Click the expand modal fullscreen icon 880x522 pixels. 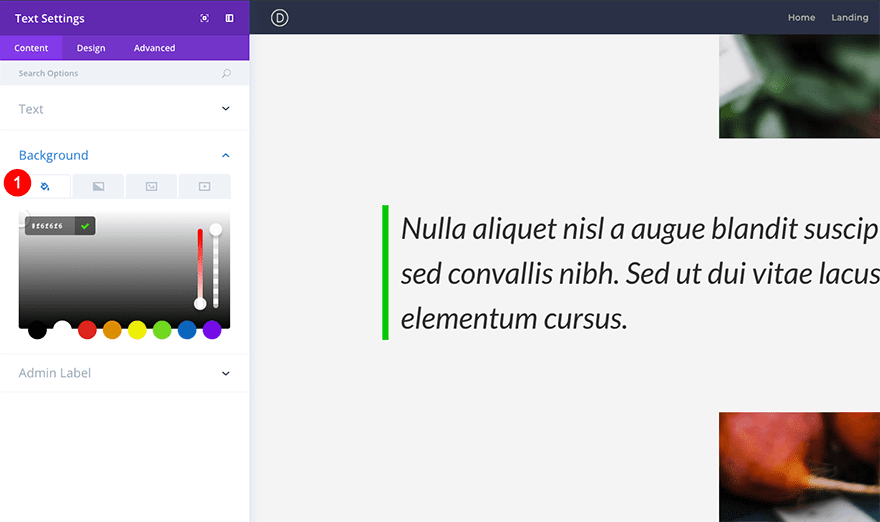(205, 18)
